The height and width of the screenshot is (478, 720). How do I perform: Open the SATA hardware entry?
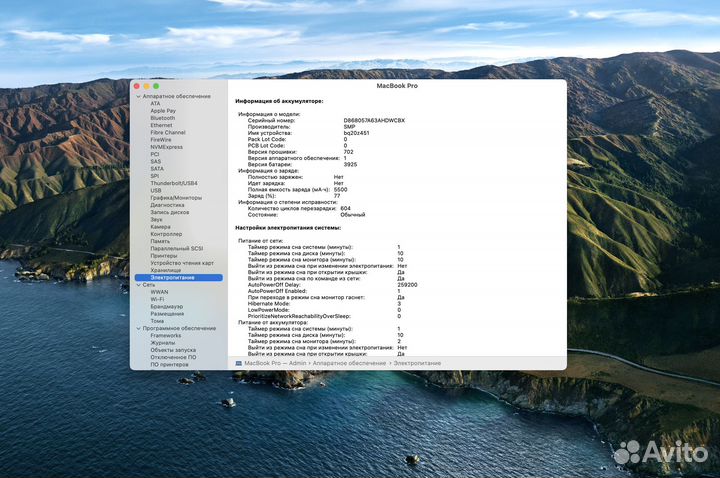click(x=157, y=169)
